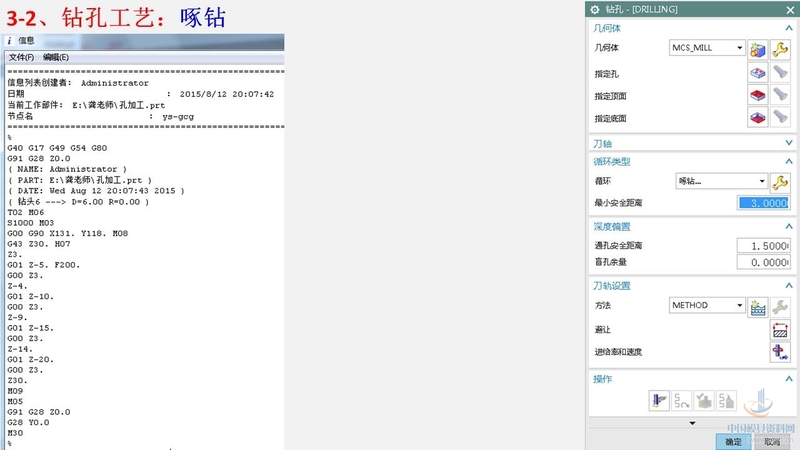This screenshot has width=800, height=450.
Task: Close the DRILLING dialog with the X
Action: pos(790,10)
